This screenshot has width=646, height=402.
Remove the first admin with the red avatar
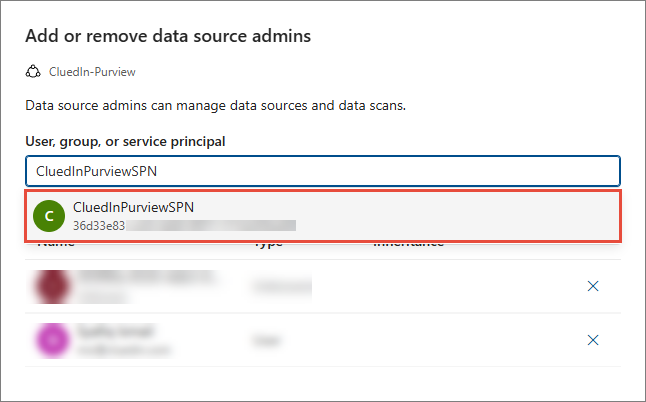pyautogui.click(x=593, y=286)
